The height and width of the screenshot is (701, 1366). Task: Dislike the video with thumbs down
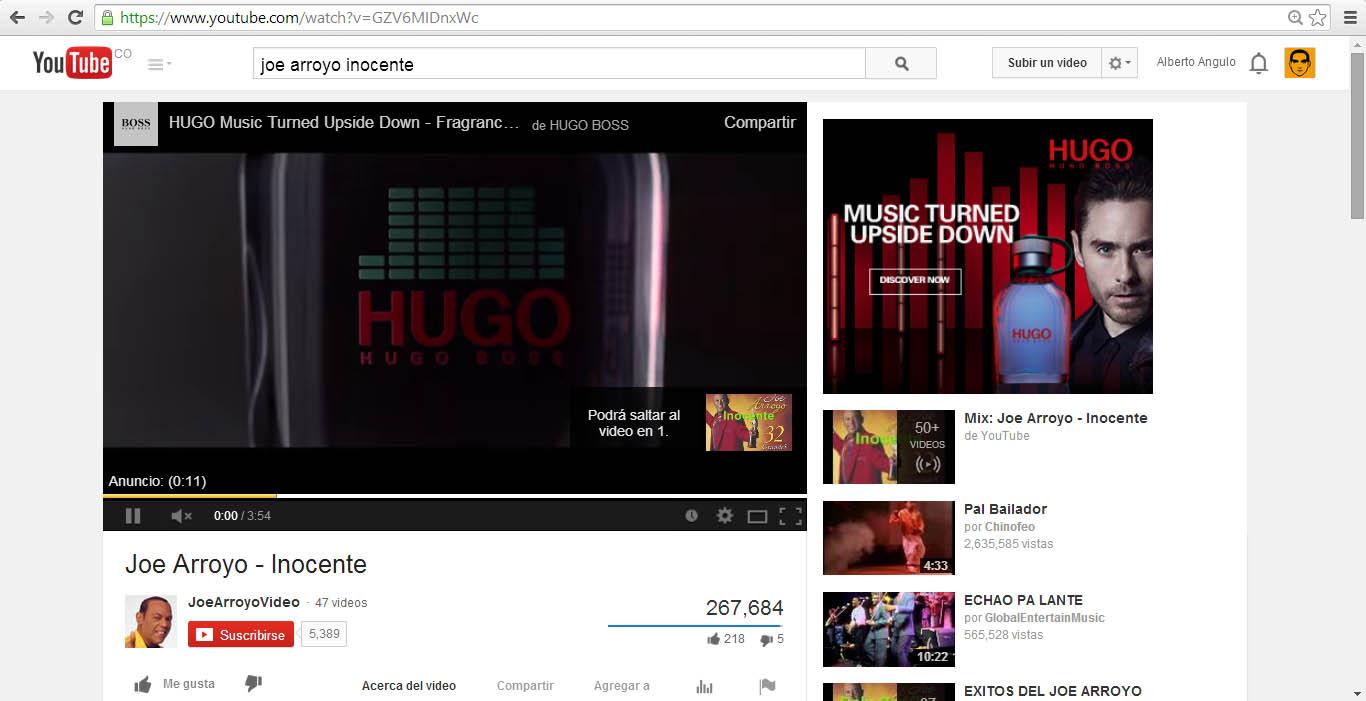[253, 684]
